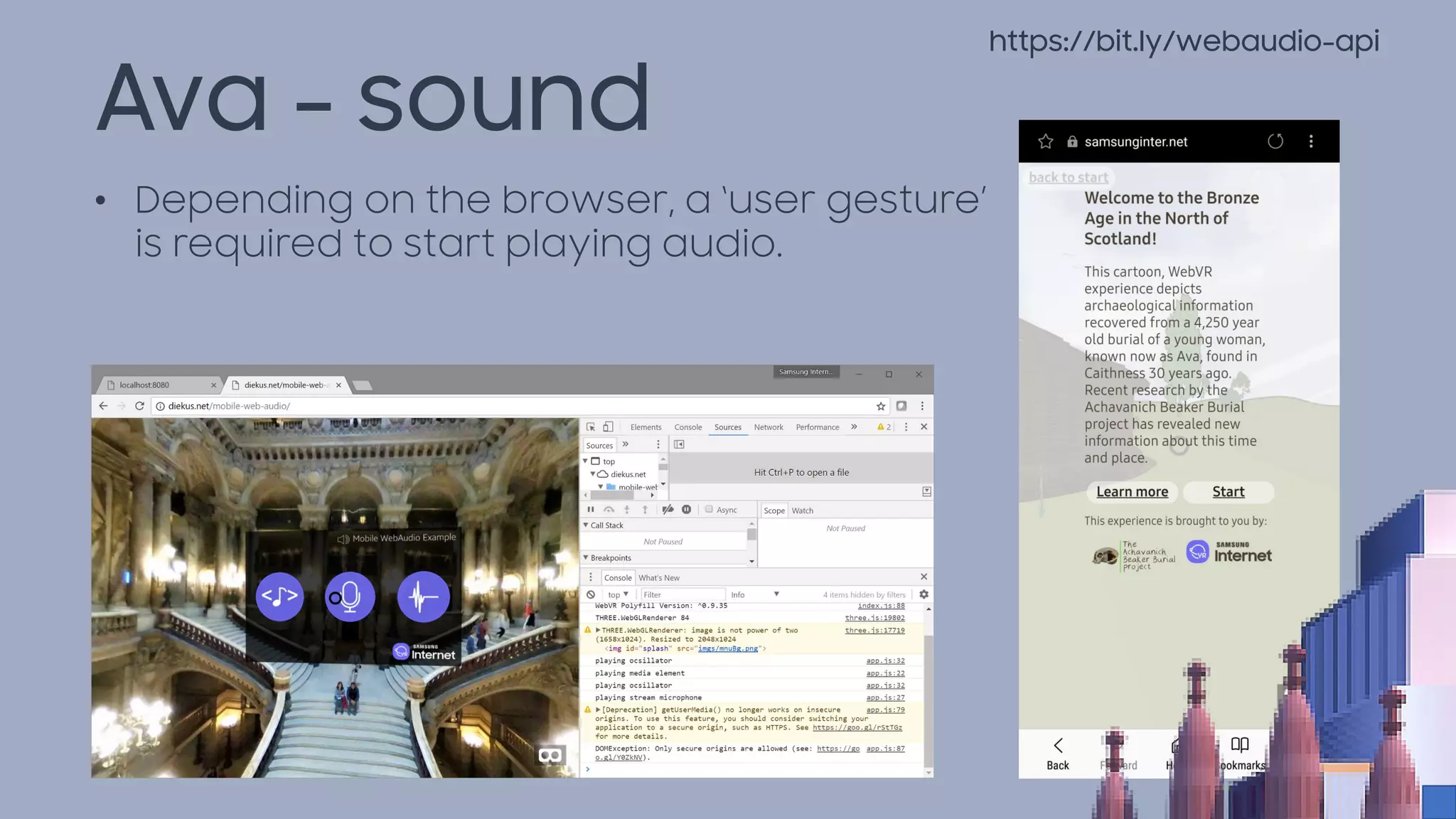Open the Watch pane tab

pos(802,510)
